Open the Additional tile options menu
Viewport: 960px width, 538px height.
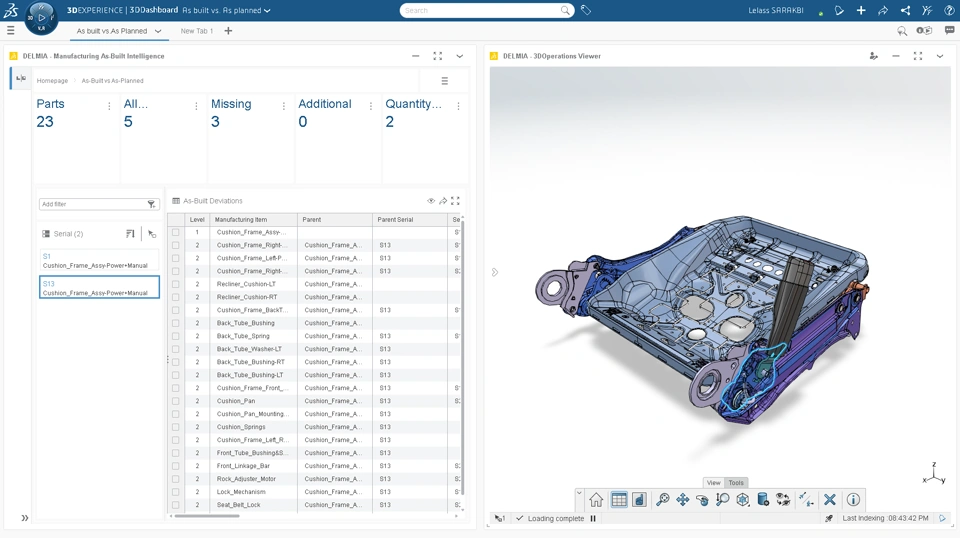(370, 106)
